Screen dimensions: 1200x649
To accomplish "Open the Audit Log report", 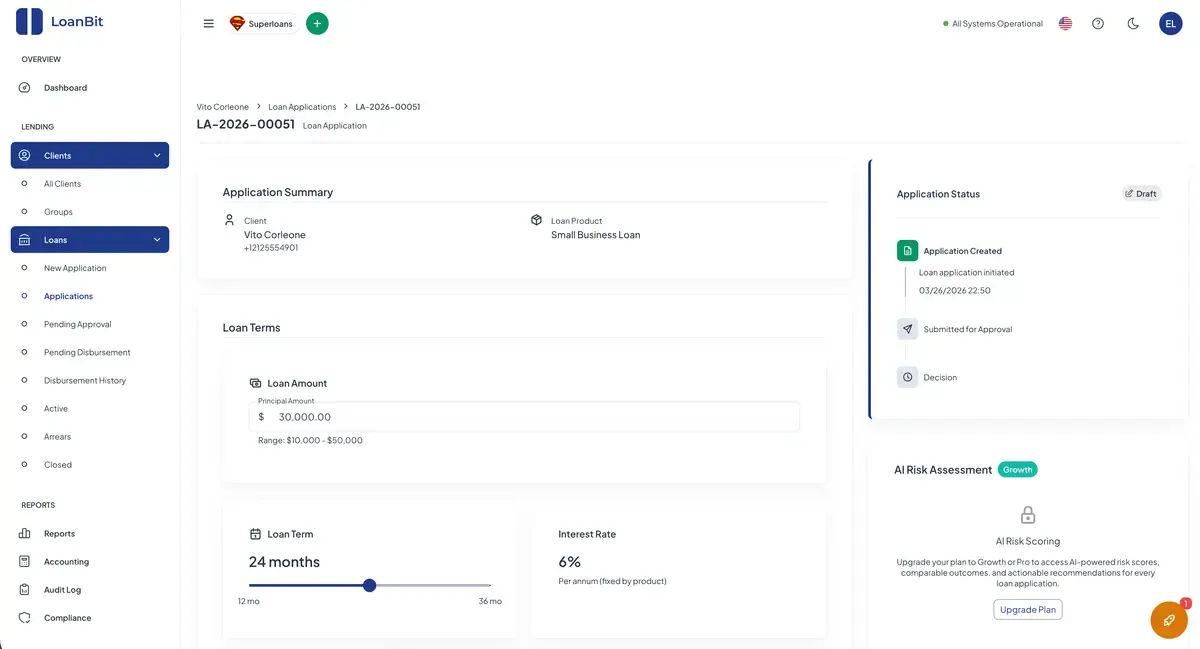I will pos(62,590).
